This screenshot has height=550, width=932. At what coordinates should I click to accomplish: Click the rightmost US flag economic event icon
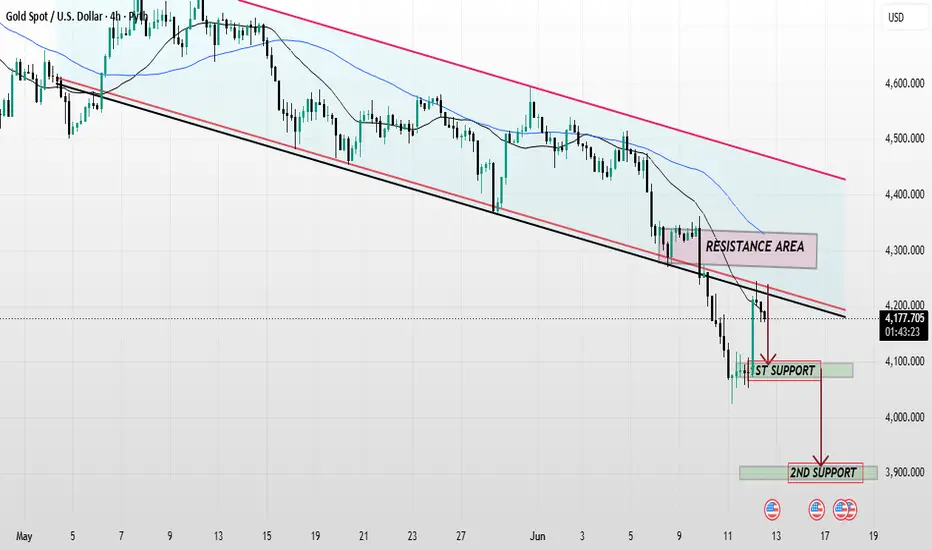click(850, 510)
